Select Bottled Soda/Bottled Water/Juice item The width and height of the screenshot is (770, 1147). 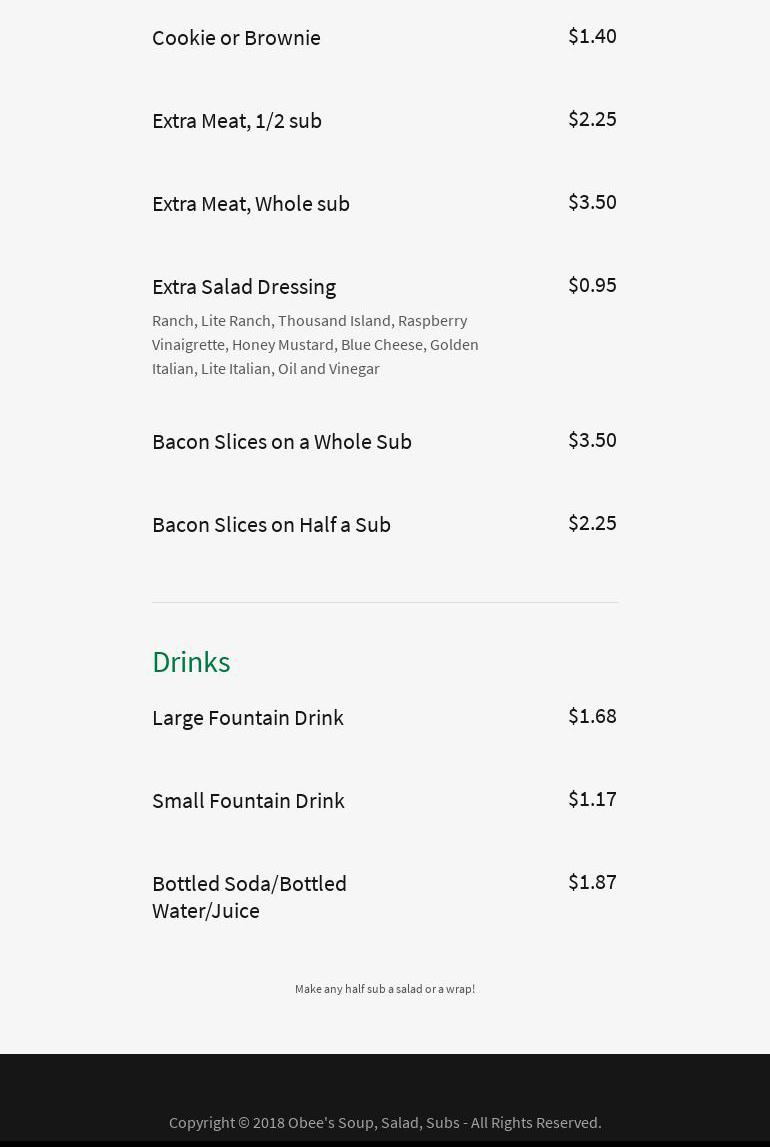point(249,896)
